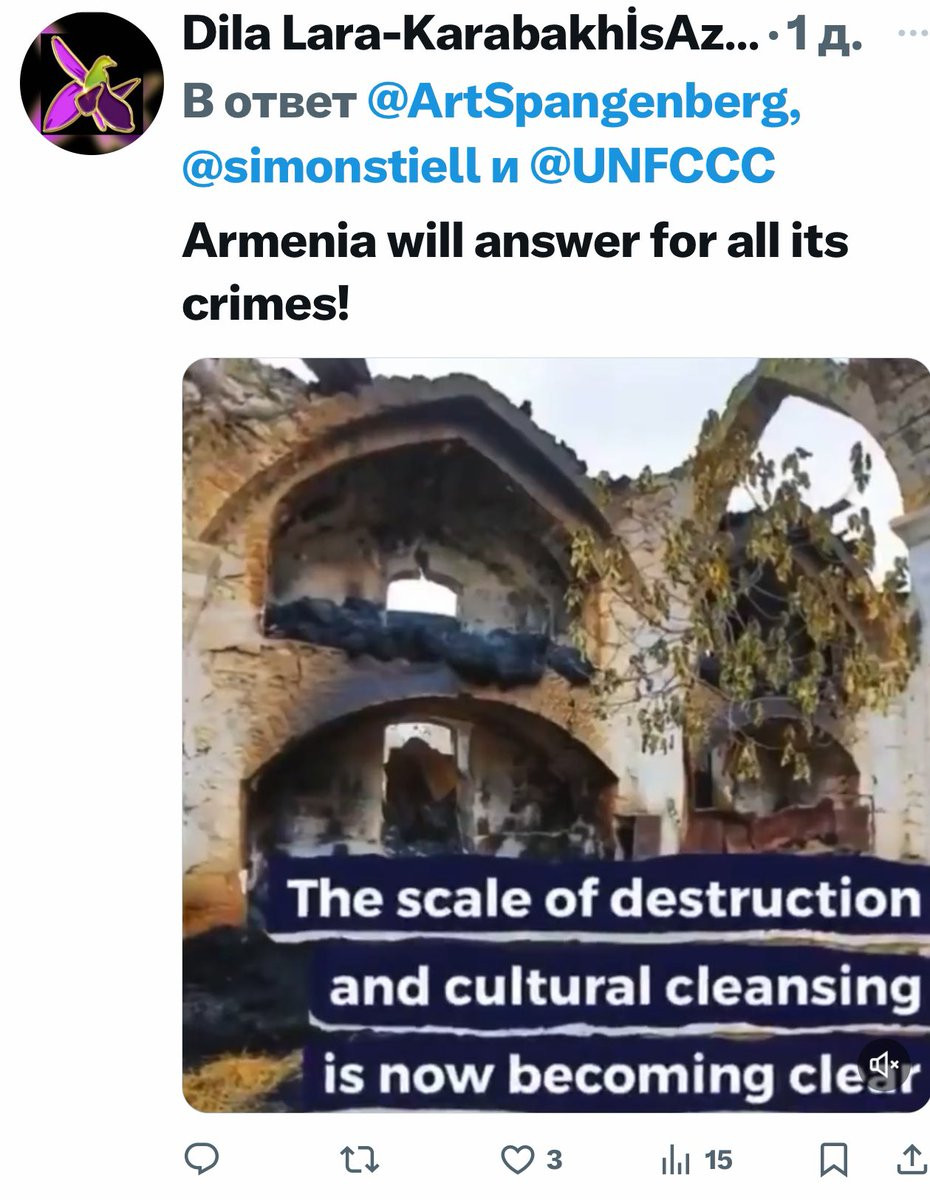Play the ruined arches video
The width and height of the screenshot is (930, 1200).
pos(556,735)
